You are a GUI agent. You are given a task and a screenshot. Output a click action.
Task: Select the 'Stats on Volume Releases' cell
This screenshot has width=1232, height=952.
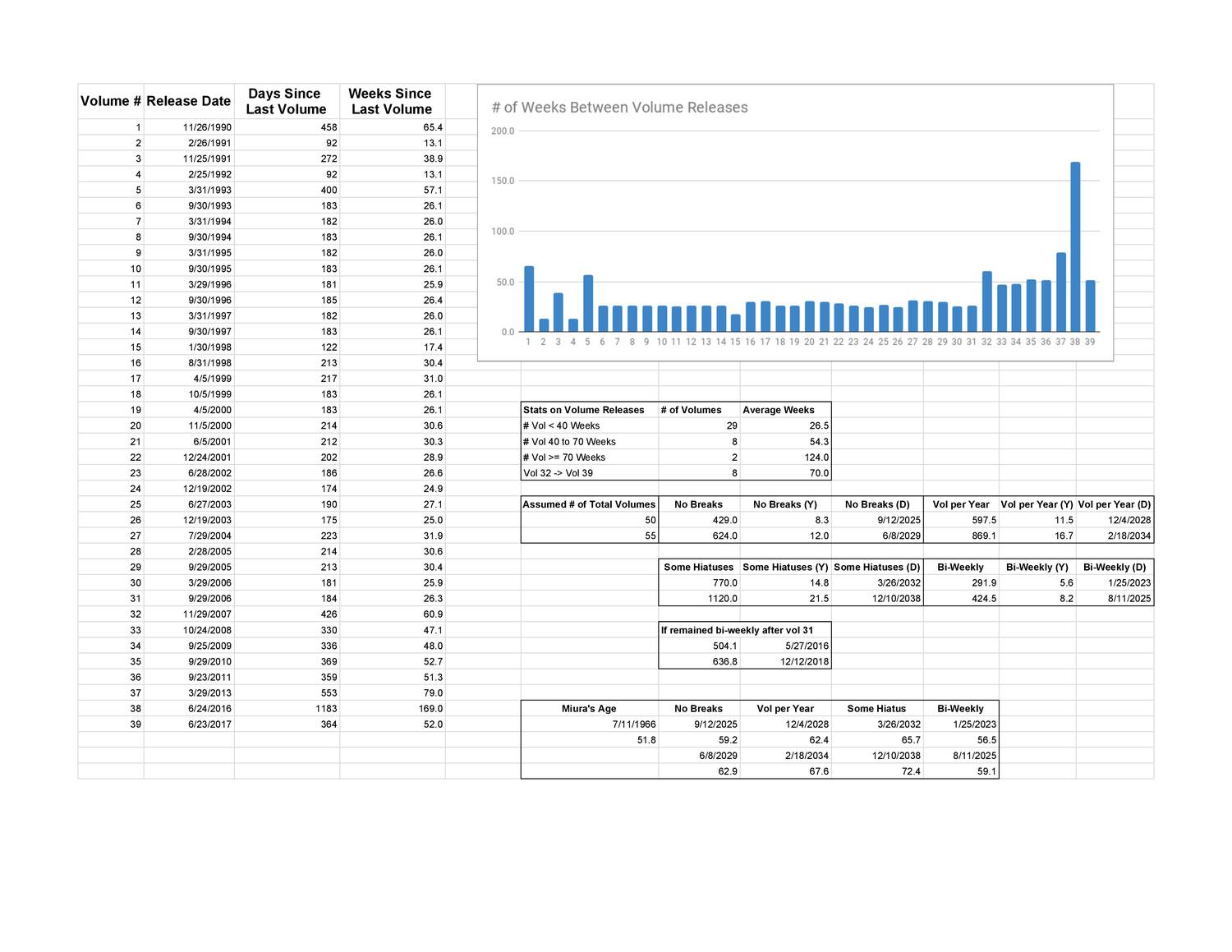coord(590,410)
